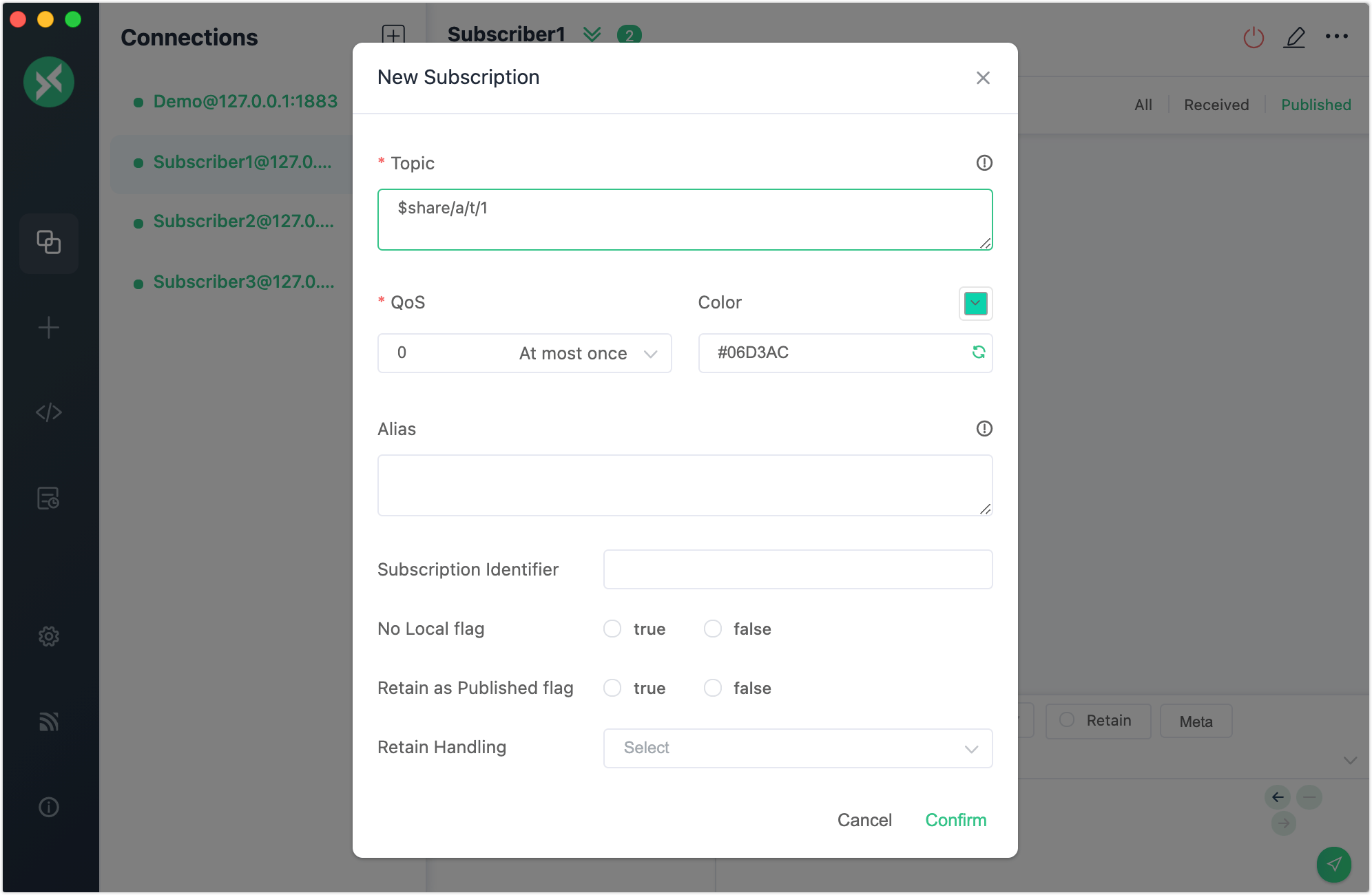Viewport: 1372px width, 895px height.
Task: Set No Local flag to false
Action: pos(713,629)
